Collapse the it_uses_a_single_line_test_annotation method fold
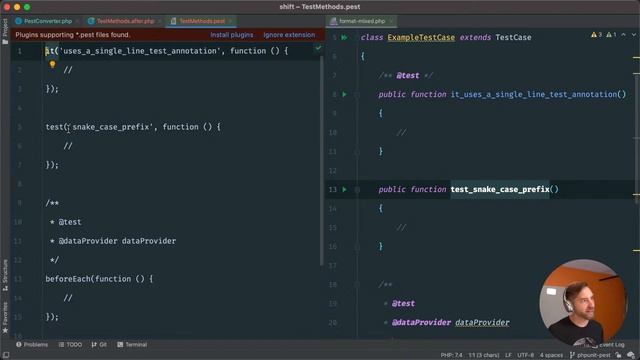This screenshot has width=640, height=360. pos(357,95)
